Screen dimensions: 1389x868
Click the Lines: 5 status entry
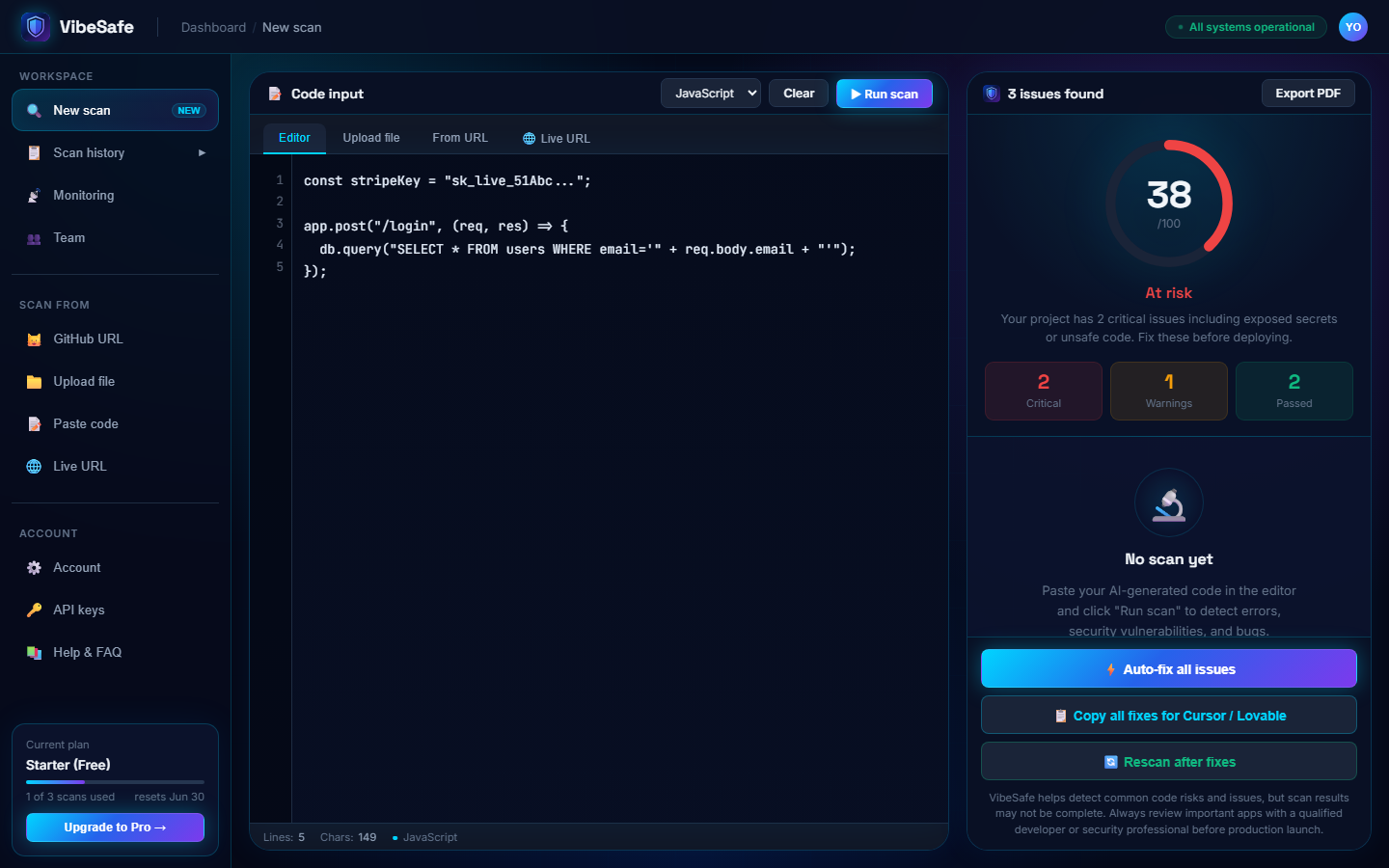[x=284, y=837]
